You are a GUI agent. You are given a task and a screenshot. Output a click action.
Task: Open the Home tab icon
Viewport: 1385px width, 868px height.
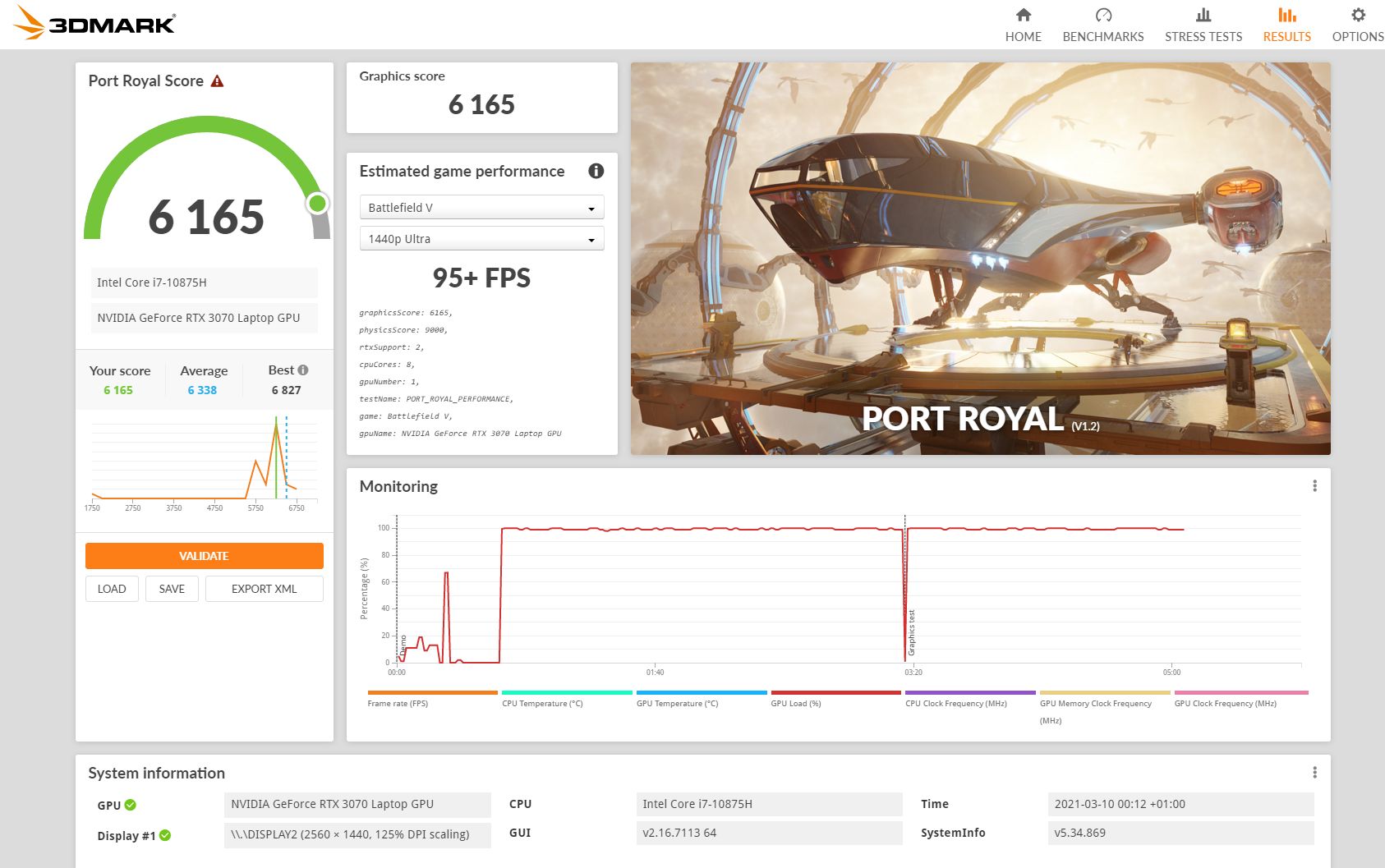coord(1023,15)
